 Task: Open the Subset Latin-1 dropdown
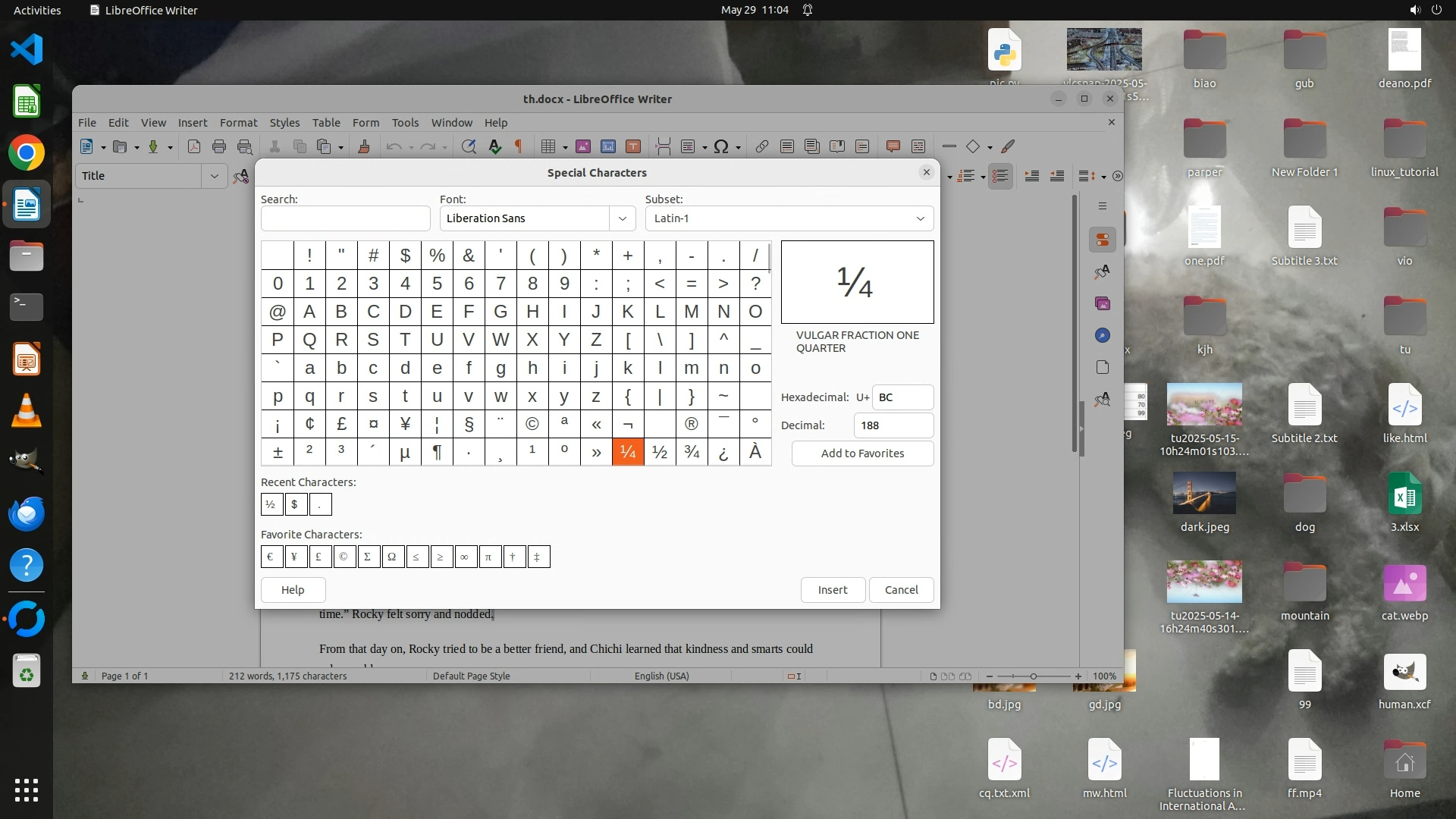789,218
